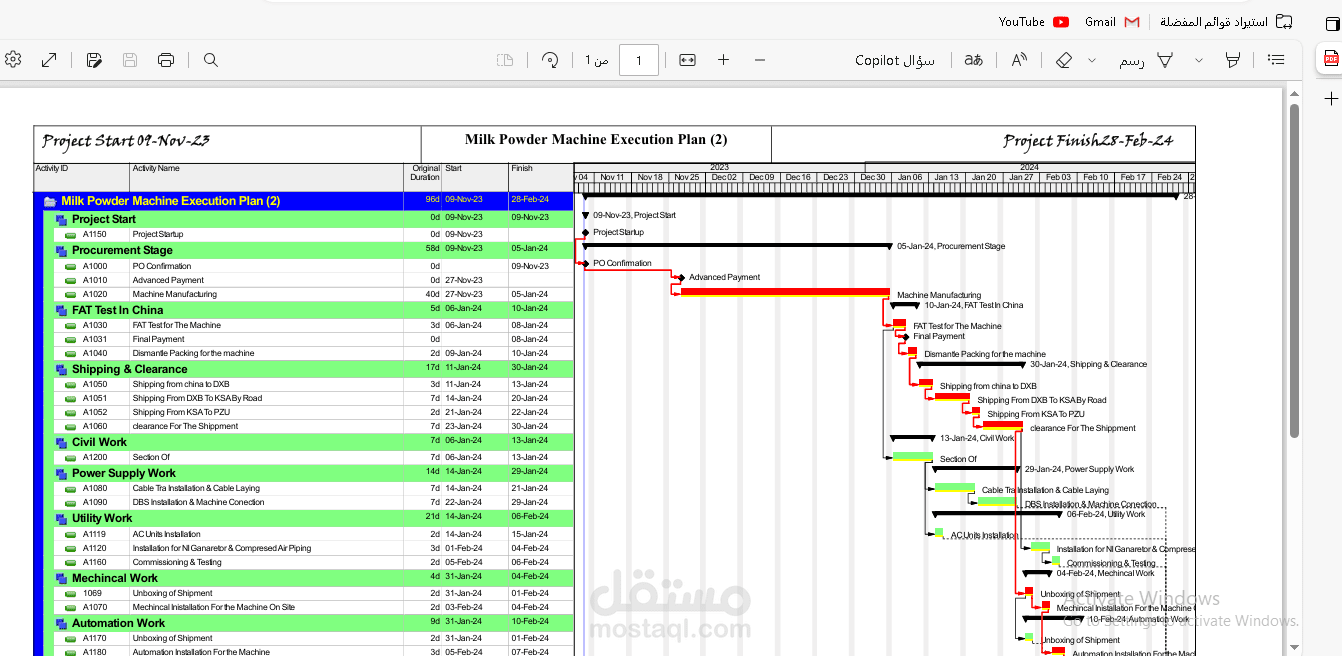Click the PDF tab icon in sidebar

pyautogui.click(x=1331, y=59)
